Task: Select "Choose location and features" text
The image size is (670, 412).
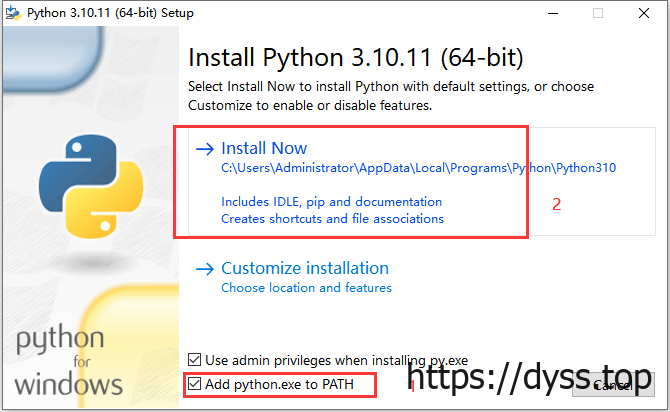Action: pyautogui.click(x=306, y=288)
